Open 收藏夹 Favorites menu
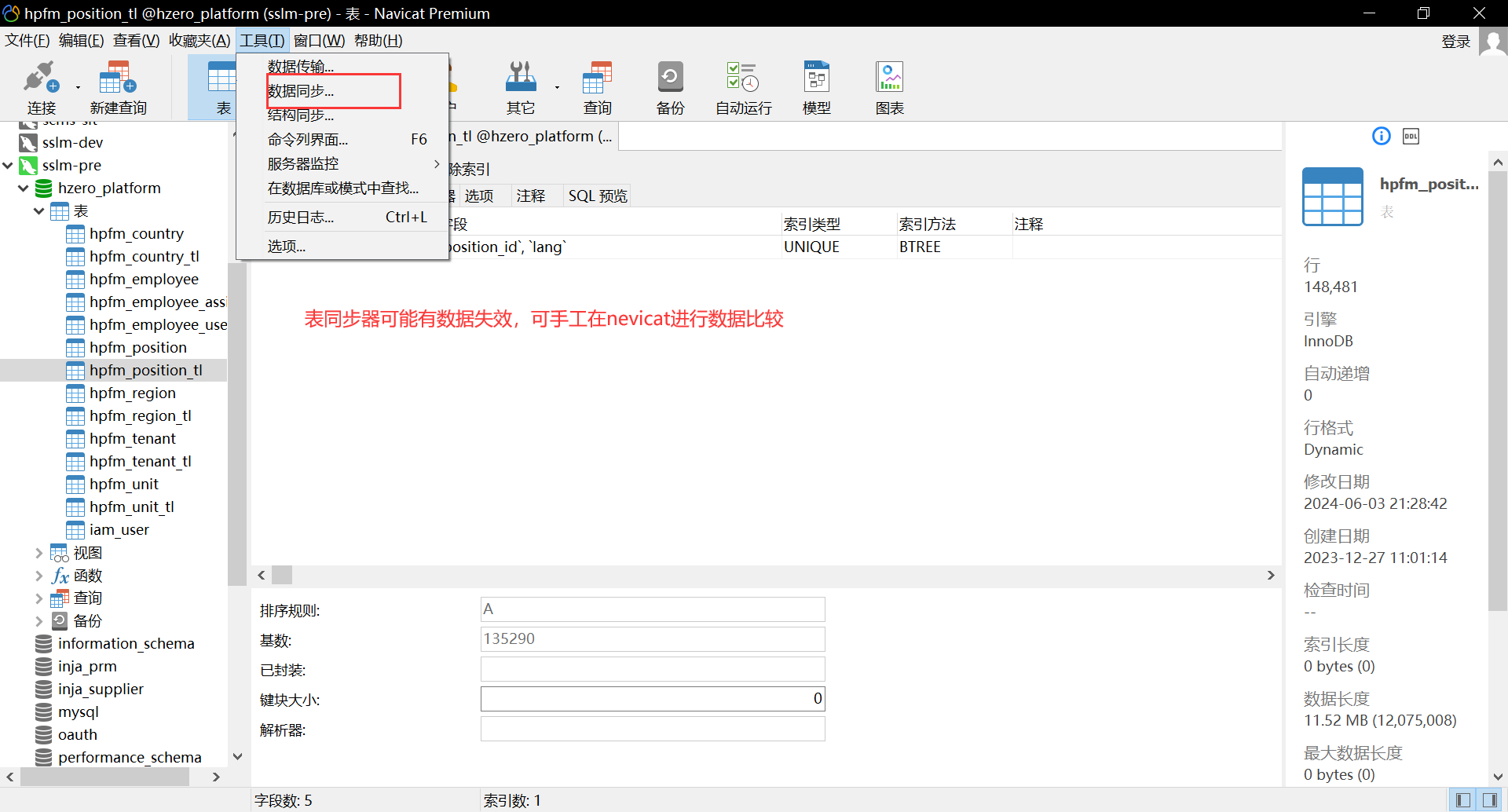This screenshot has width=1508, height=812. (199, 40)
